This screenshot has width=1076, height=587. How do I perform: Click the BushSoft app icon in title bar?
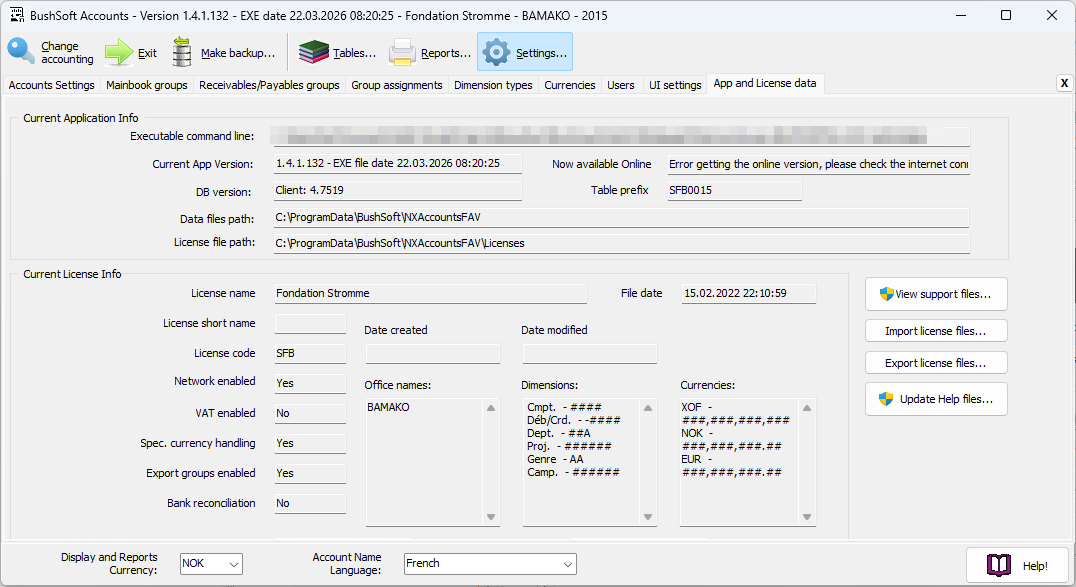[16, 15]
